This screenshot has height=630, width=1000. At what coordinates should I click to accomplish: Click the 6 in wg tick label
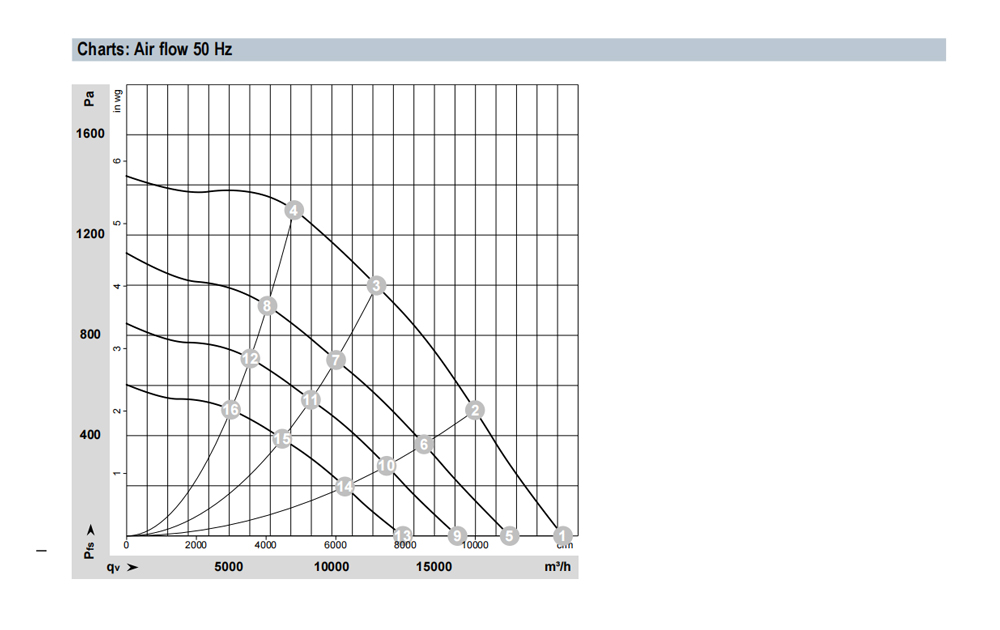[x=117, y=161]
